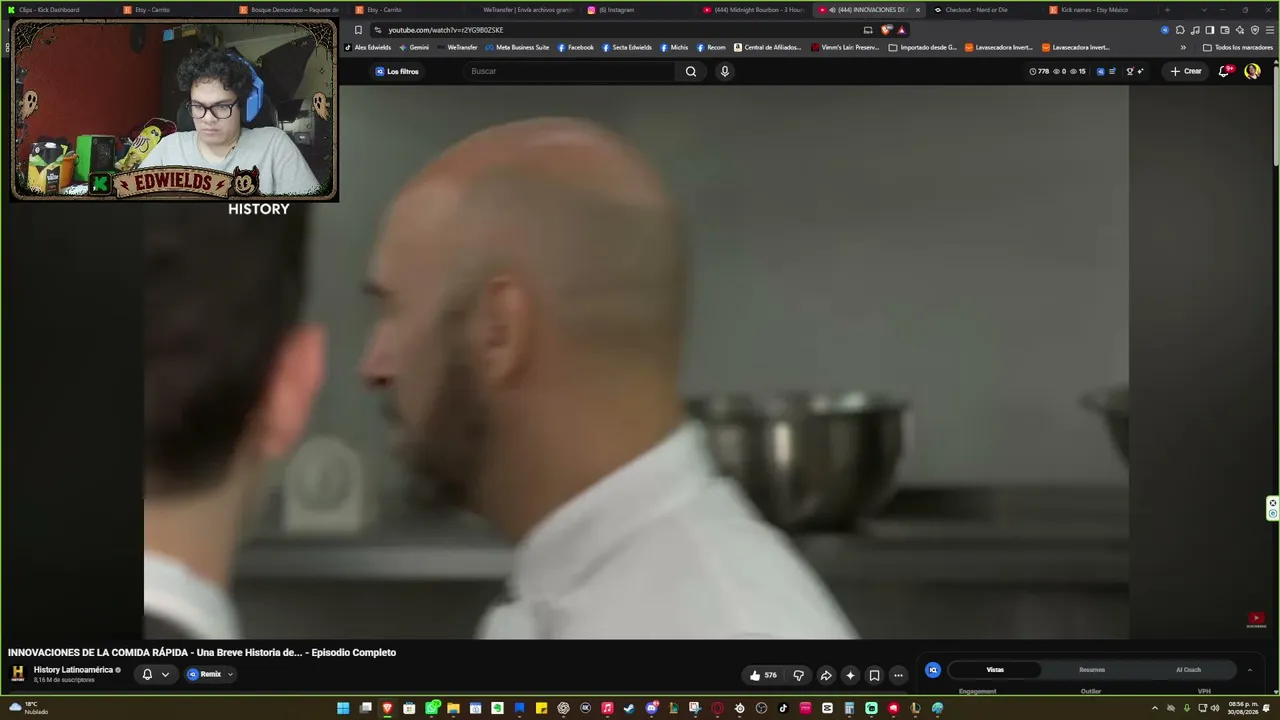Open the browser hamburger menu
The height and width of the screenshot is (720, 1280).
click(x=1270, y=30)
